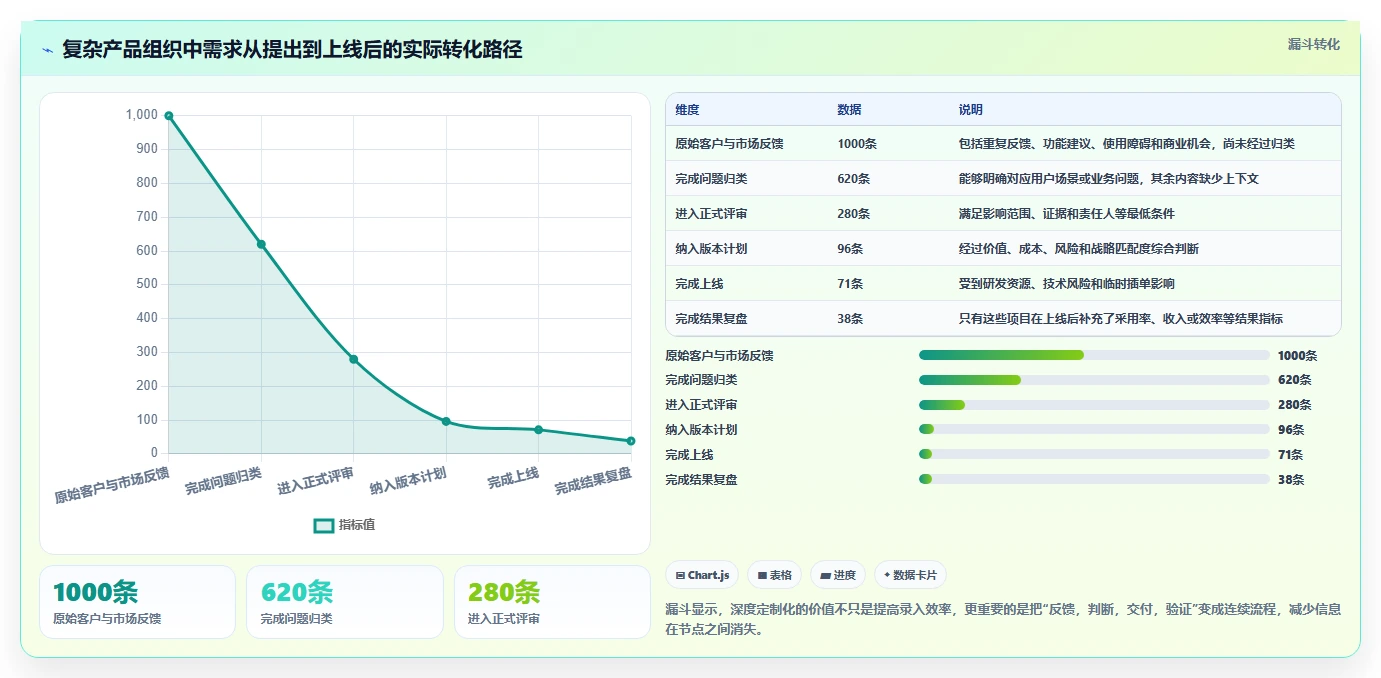Screen dimensions: 1381x678
Task: Click the 38条 cell in the table
Action: point(850,319)
